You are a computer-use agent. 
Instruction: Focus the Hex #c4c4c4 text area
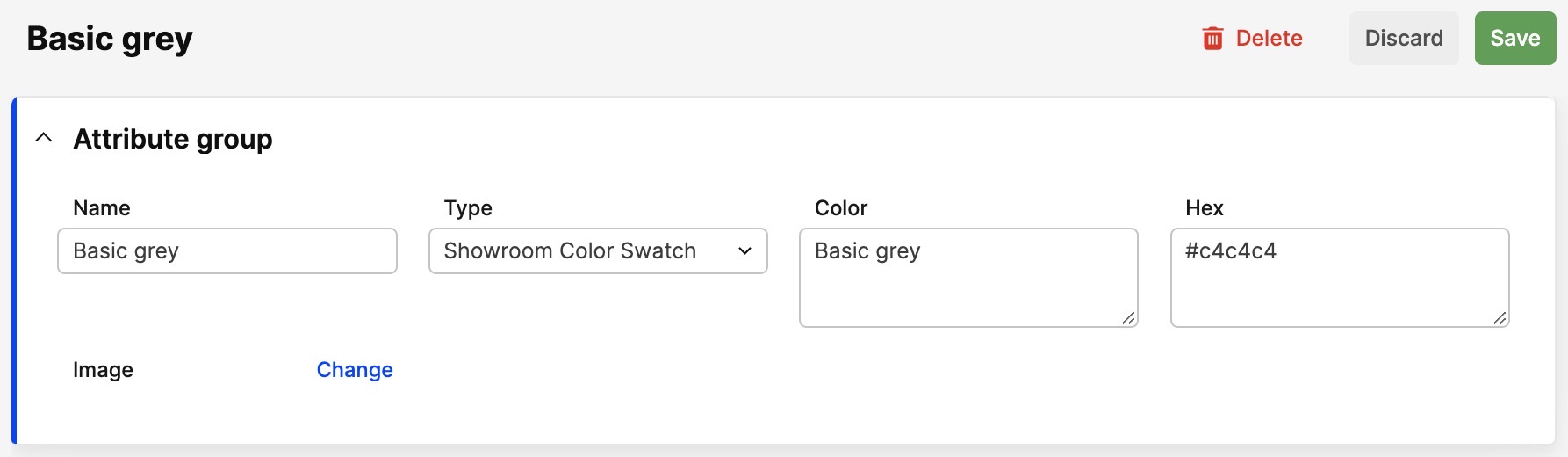tap(1340, 278)
